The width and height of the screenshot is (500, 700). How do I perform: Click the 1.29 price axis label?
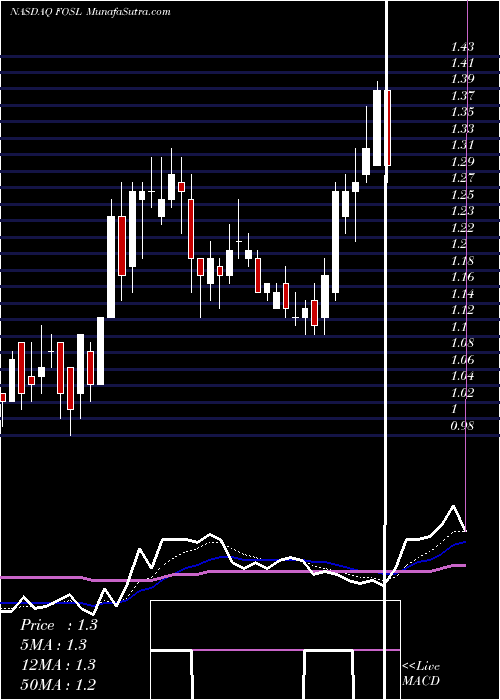462,162
